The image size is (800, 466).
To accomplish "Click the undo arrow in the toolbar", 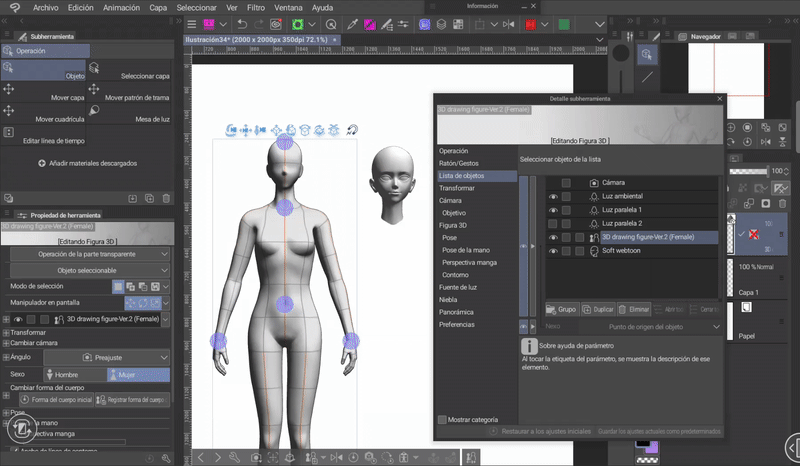I will pyautogui.click(x=244, y=23).
